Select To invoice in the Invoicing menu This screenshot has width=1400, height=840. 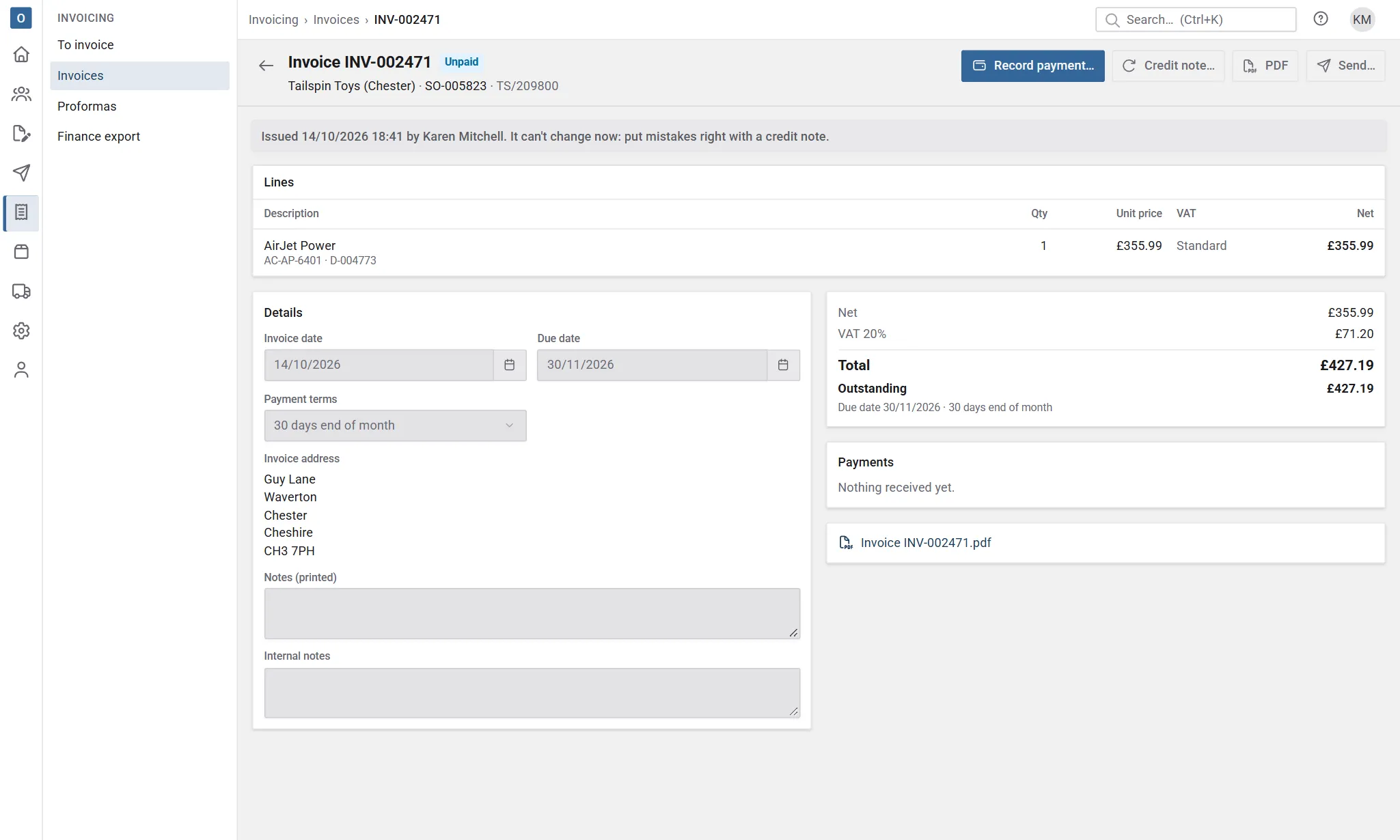pos(139,45)
